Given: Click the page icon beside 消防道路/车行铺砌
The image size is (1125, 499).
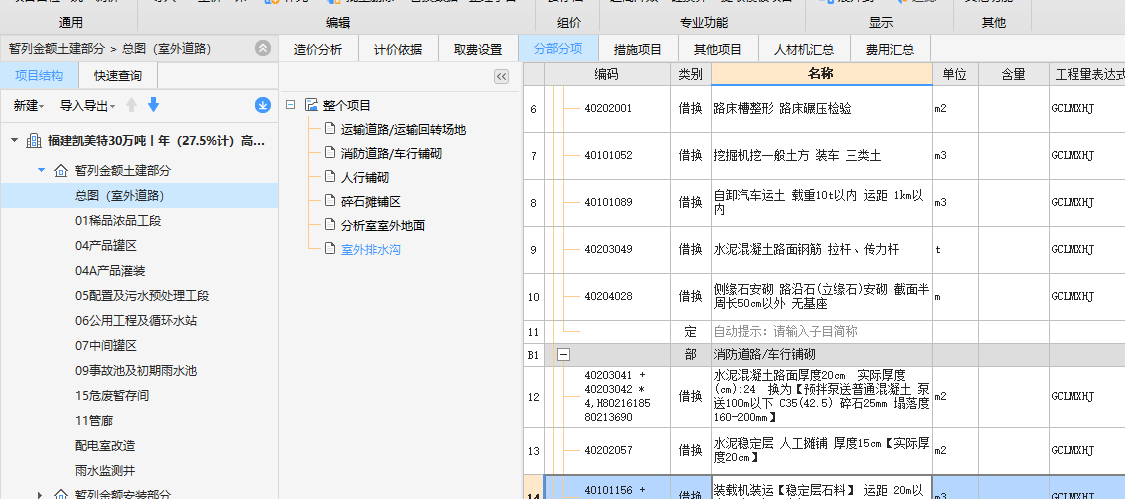Looking at the screenshot, I should (x=329, y=153).
